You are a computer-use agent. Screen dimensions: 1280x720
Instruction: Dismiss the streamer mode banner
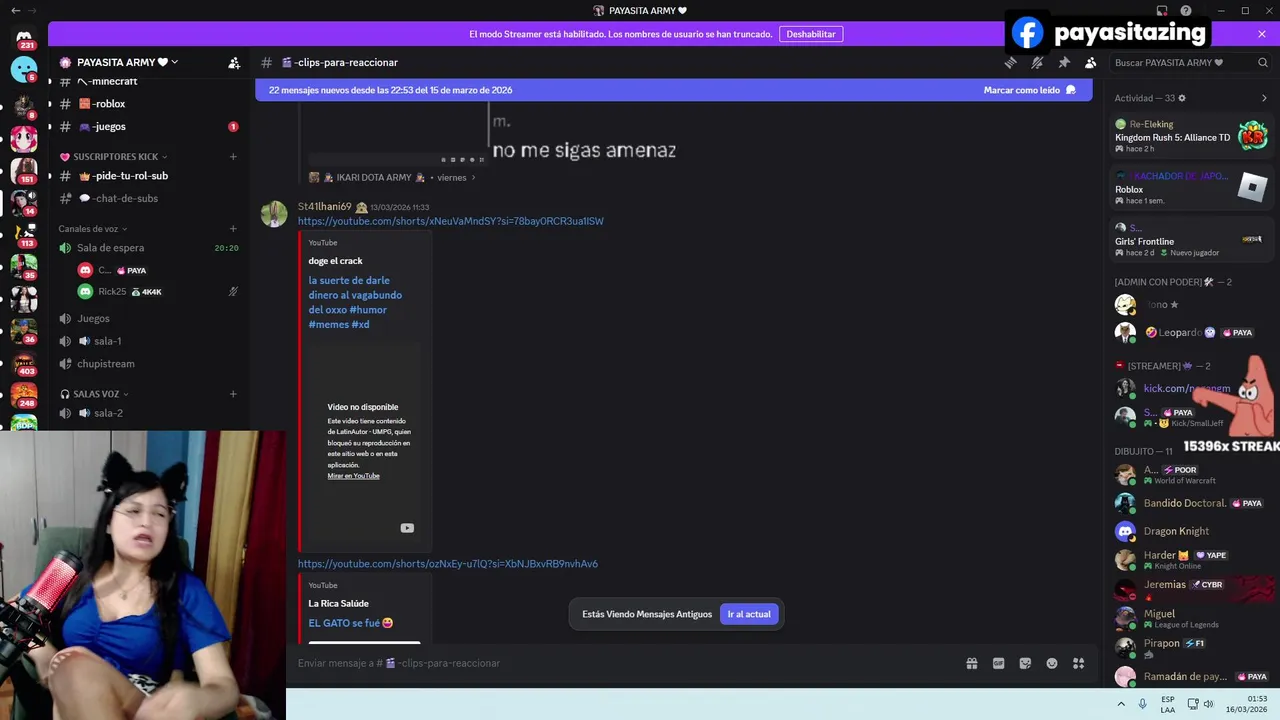[1262, 34]
